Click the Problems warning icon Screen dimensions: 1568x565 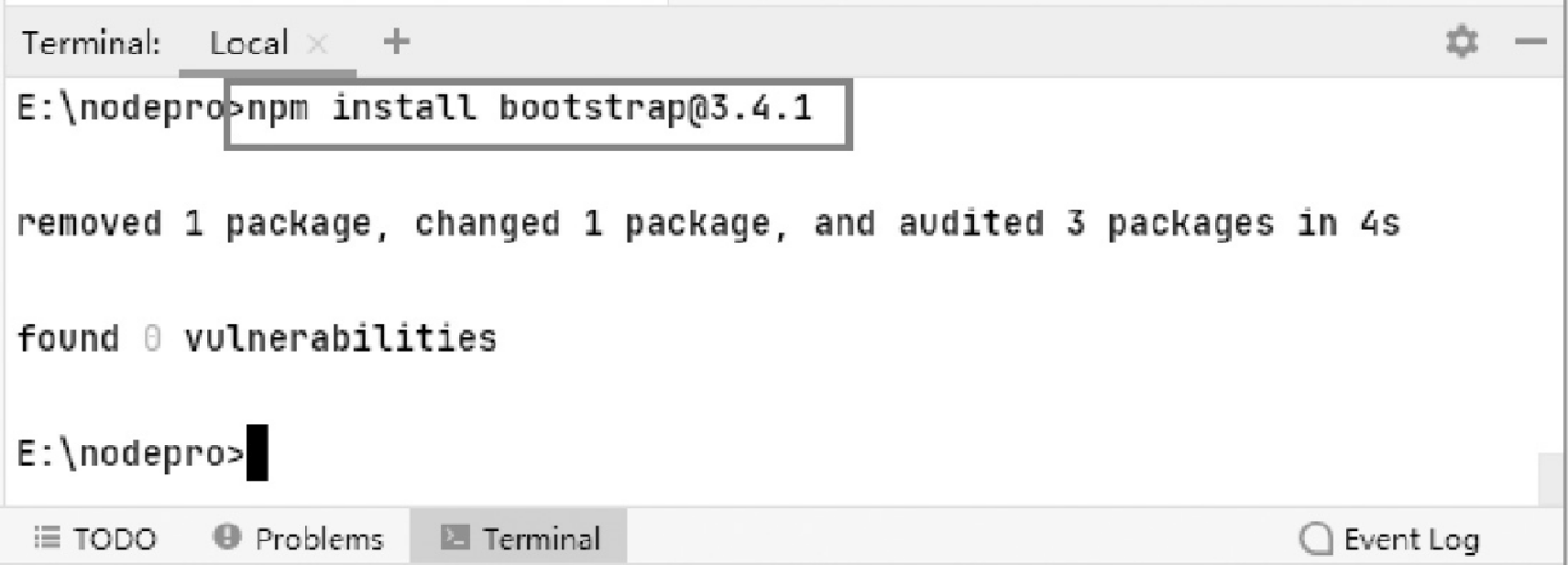click(x=226, y=537)
